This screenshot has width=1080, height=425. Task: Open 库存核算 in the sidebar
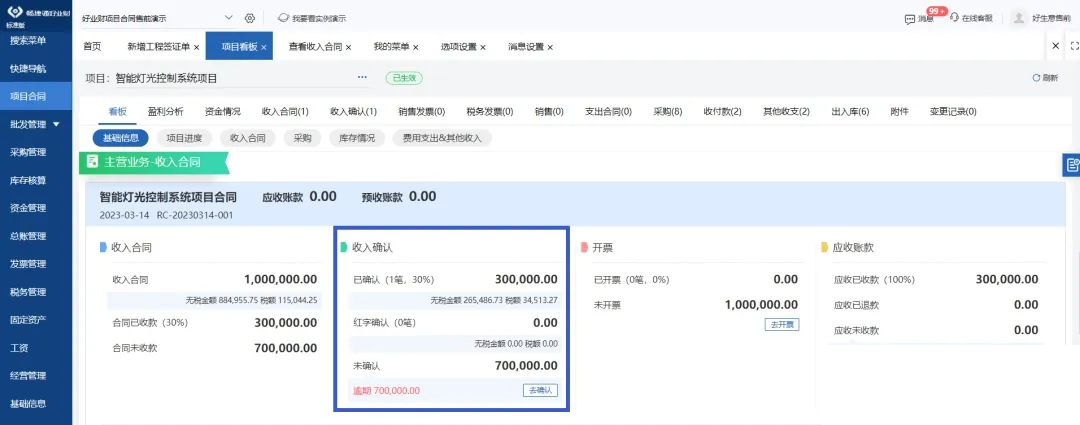[x=36, y=180]
